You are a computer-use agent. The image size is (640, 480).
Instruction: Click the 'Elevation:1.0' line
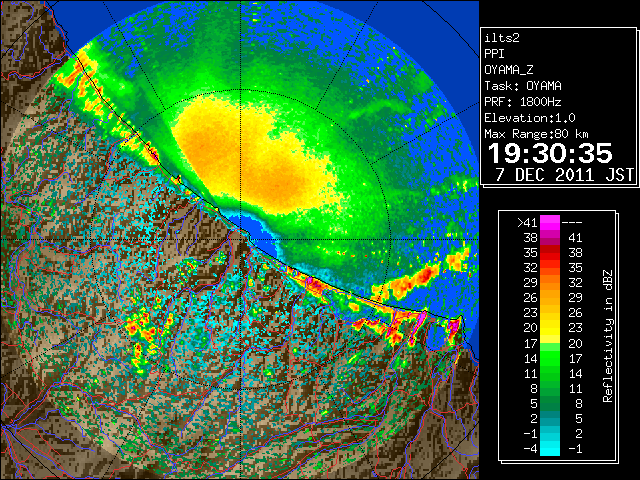point(530,118)
